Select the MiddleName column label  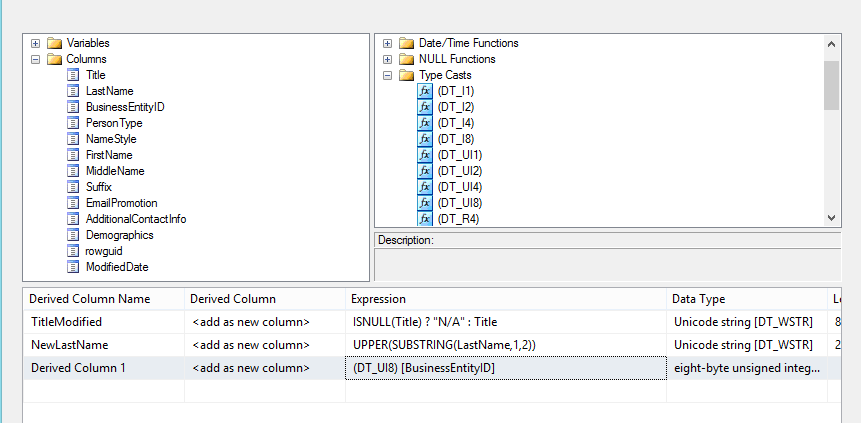pos(115,171)
